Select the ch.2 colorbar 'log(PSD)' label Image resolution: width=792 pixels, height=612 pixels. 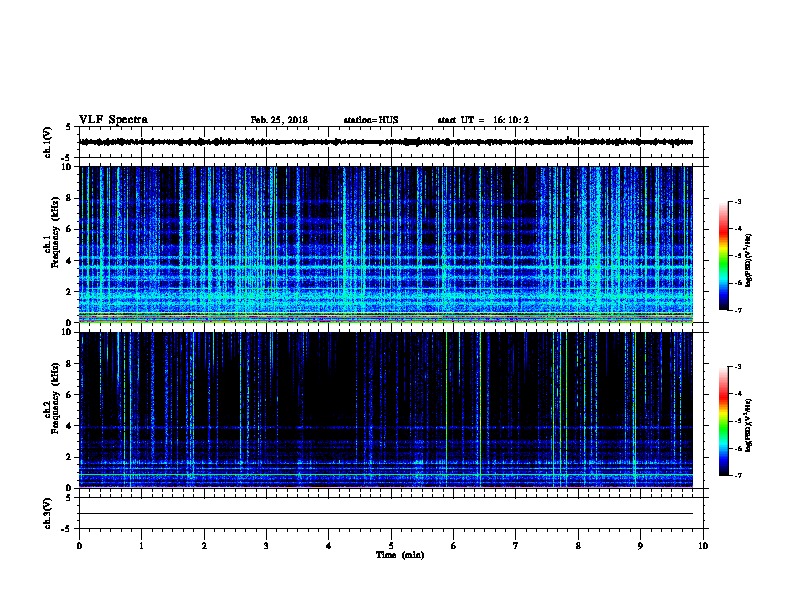[x=748, y=425]
